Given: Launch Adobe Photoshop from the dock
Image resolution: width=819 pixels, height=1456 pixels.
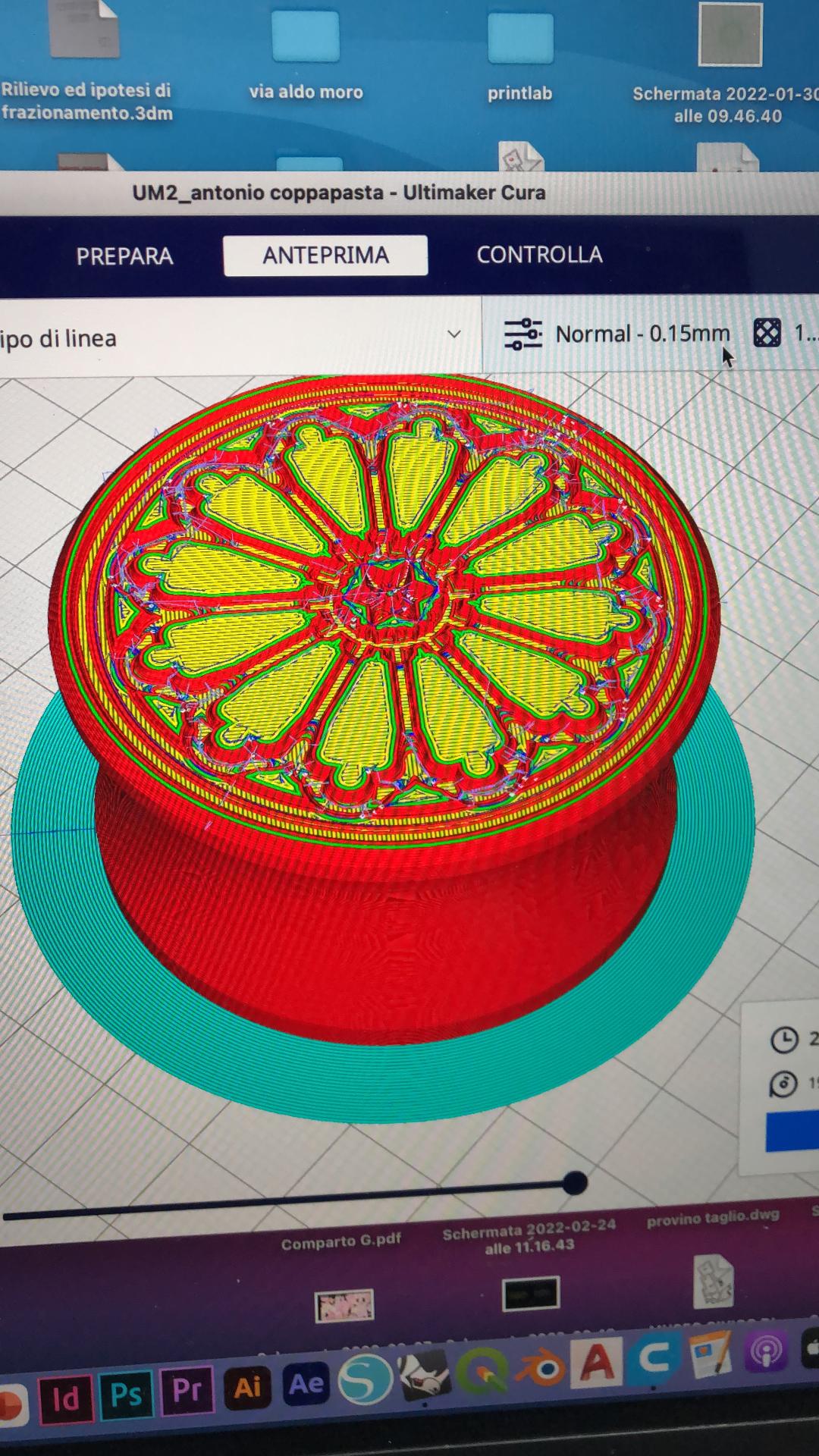Looking at the screenshot, I should [127, 1394].
